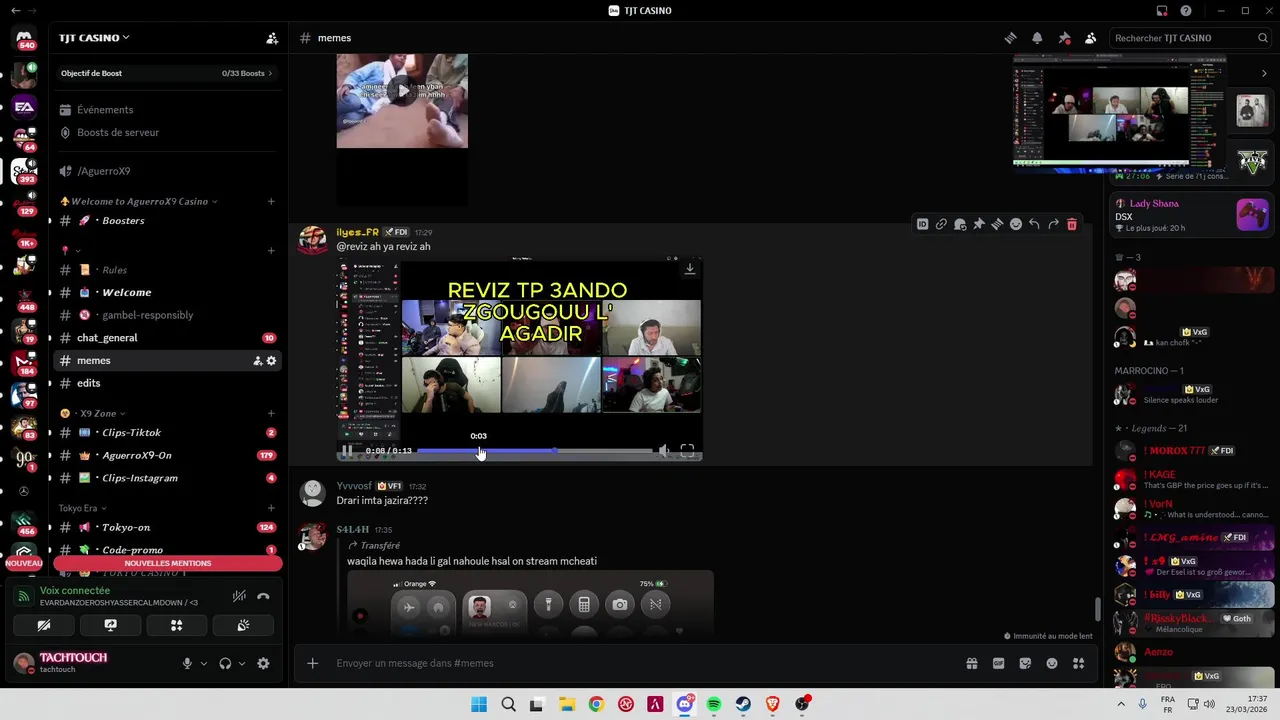The image size is (1280, 720).
Task: Open the upload plus button
Action: pyautogui.click(x=312, y=663)
